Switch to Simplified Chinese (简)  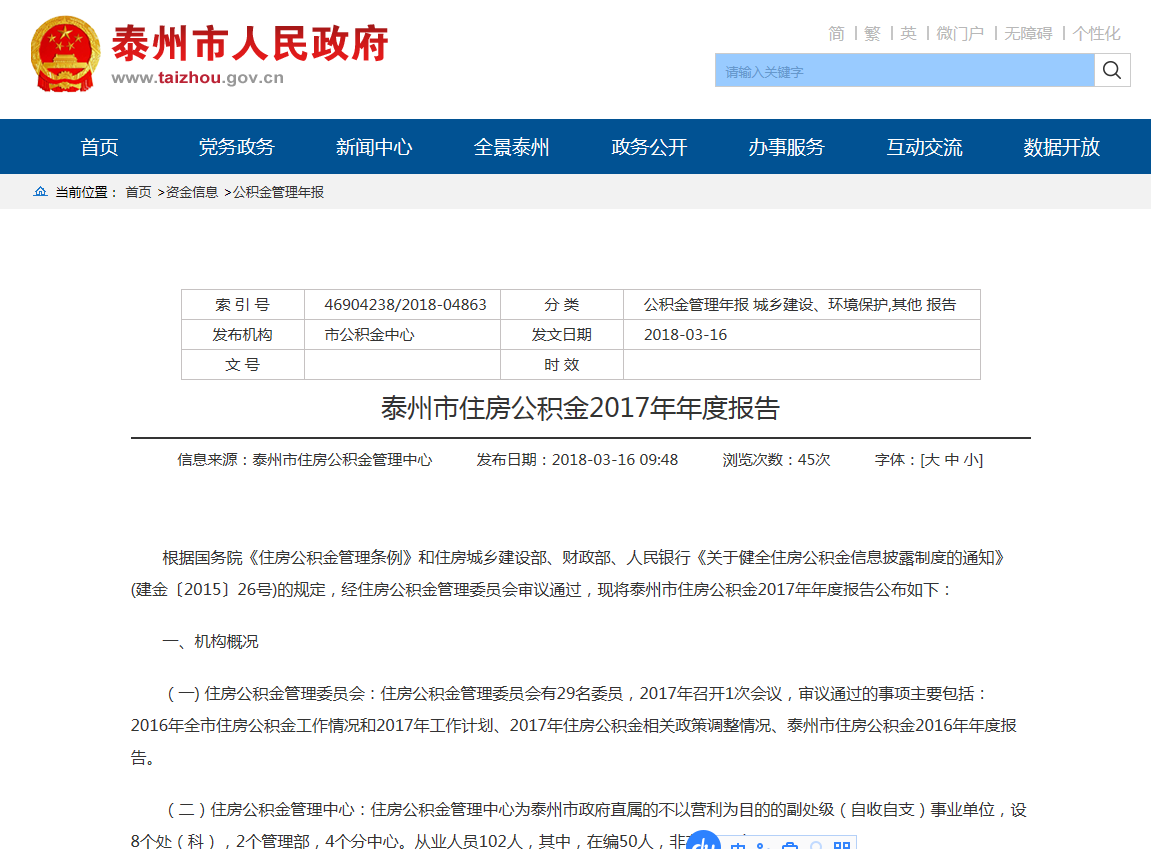836,34
